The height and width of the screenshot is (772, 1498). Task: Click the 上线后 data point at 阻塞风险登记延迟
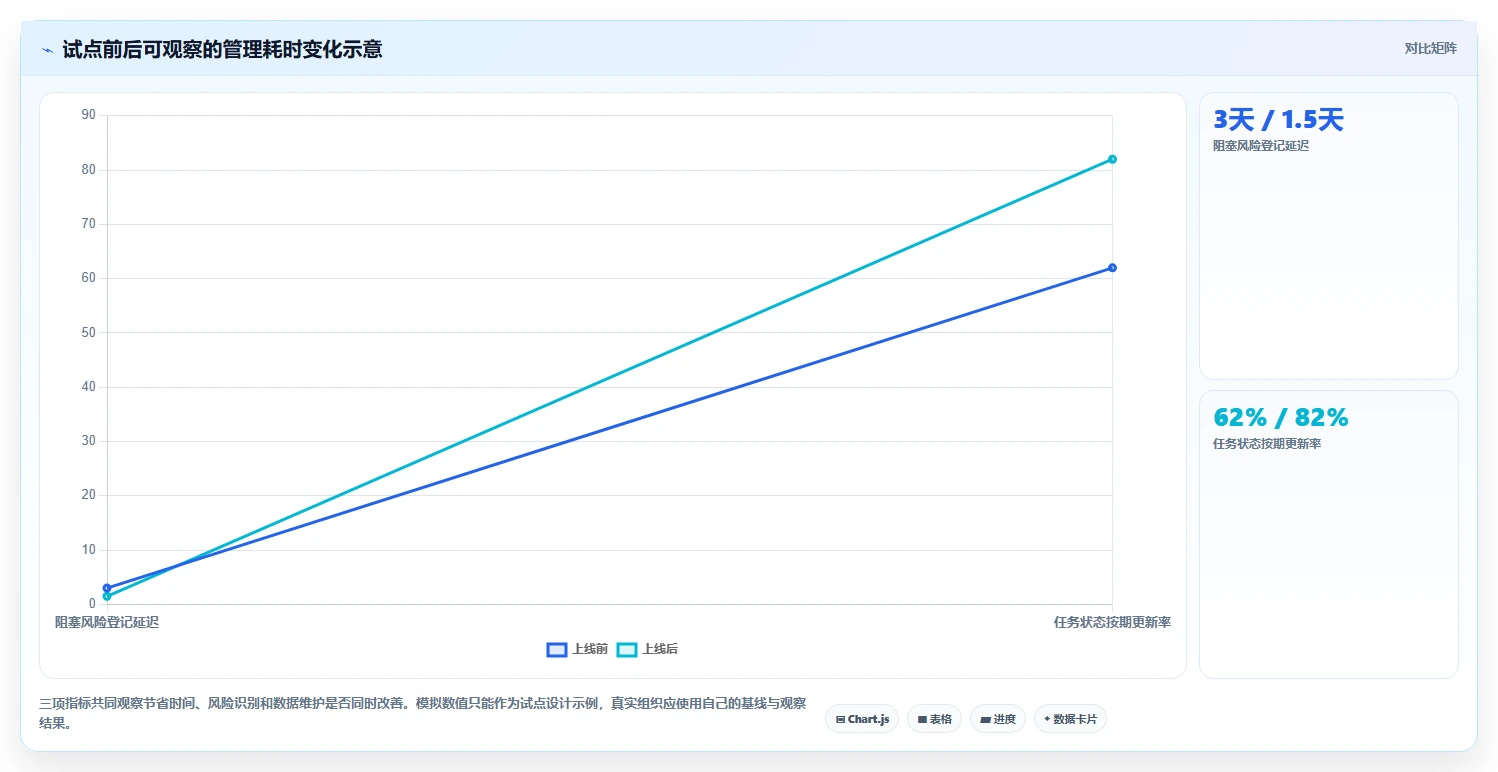pyautogui.click(x=107, y=596)
